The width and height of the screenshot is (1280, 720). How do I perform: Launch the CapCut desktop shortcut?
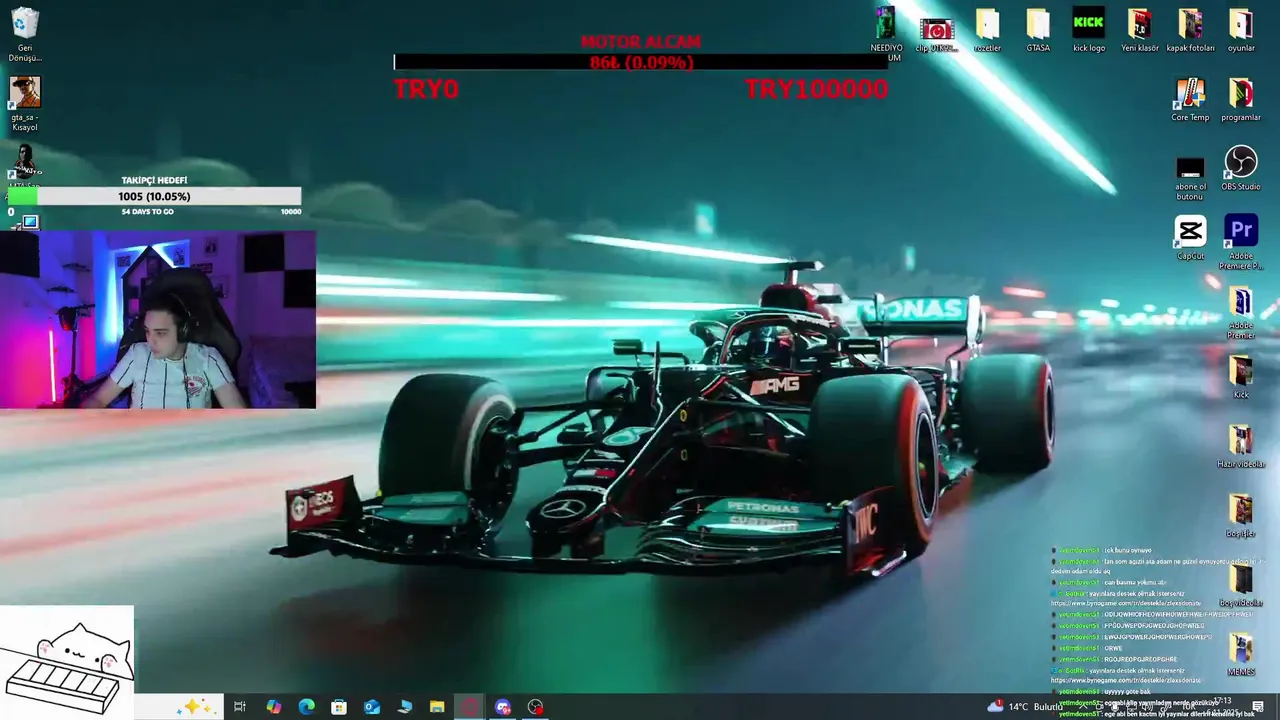tap(1190, 239)
